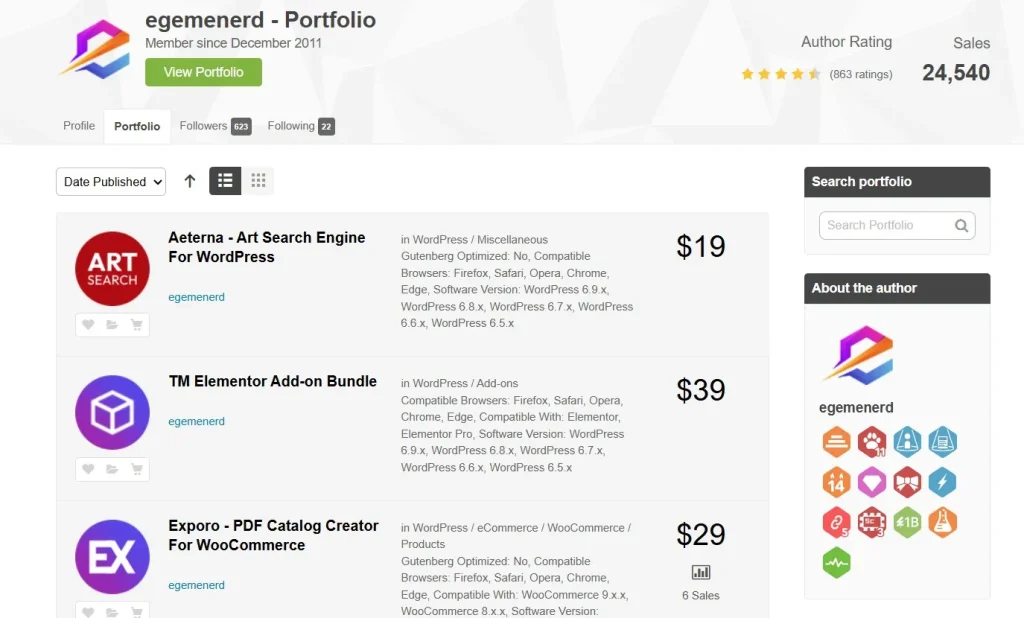
Task: Favorite the TM Elementor Add-on Bundle
Action: coord(88,469)
